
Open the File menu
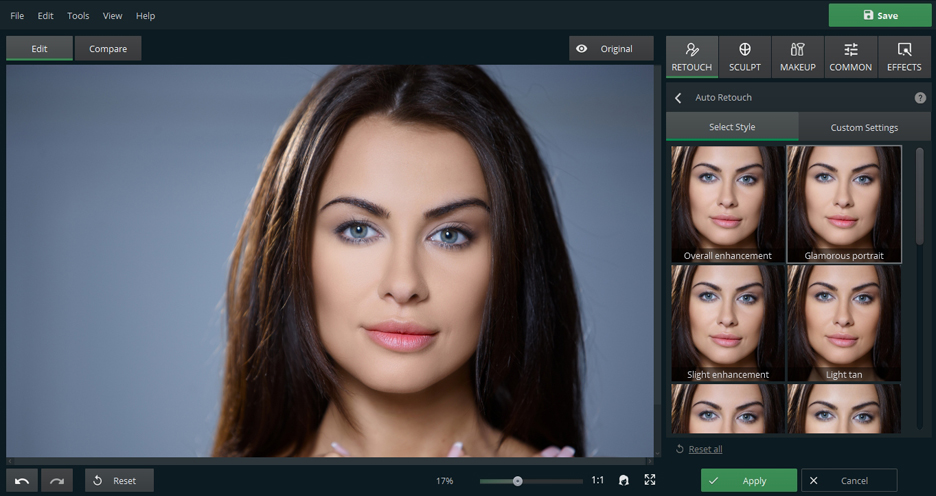point(17,16)
